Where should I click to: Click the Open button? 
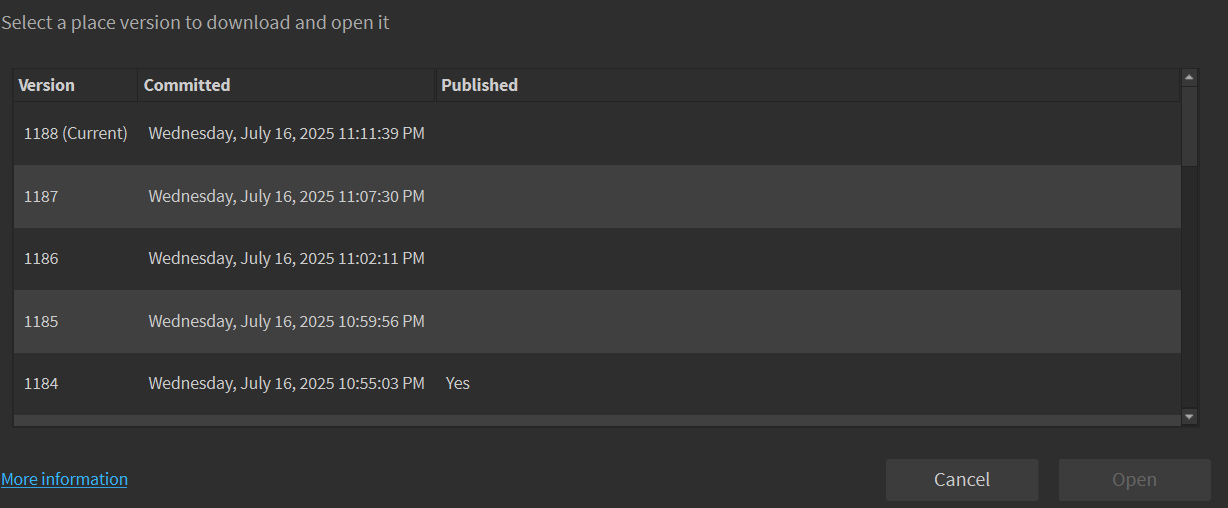point(1134,480)
